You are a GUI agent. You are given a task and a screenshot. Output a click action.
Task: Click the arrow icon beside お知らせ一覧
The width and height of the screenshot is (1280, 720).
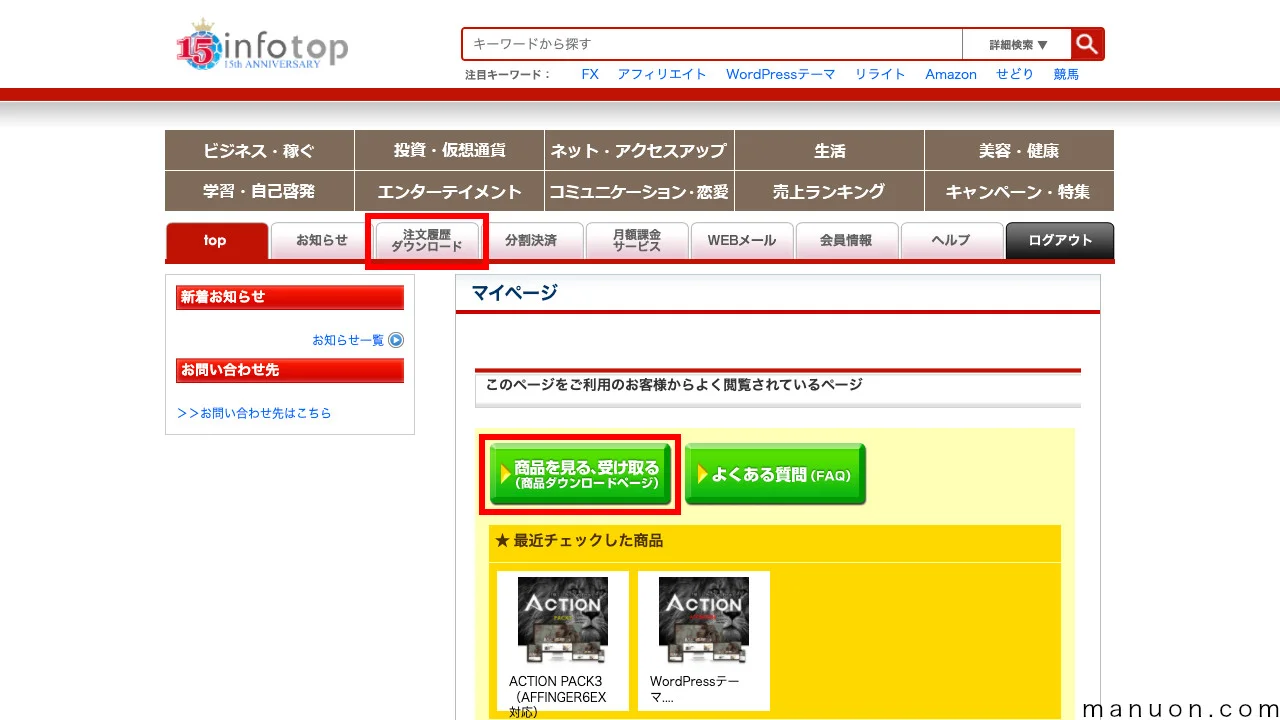pos(395,340)
